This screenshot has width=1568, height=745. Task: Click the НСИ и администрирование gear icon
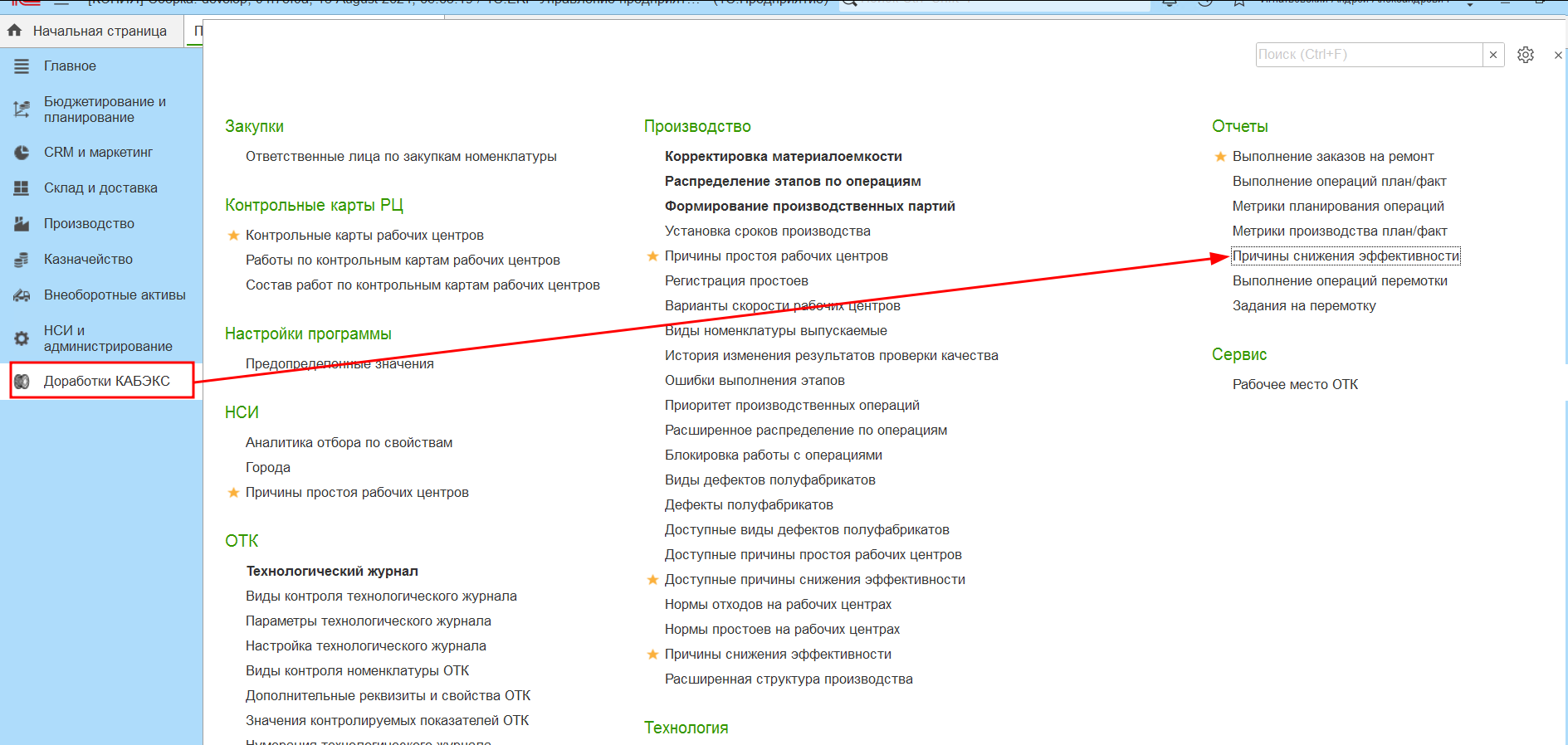pyautogui.click(x=22, y=338)
